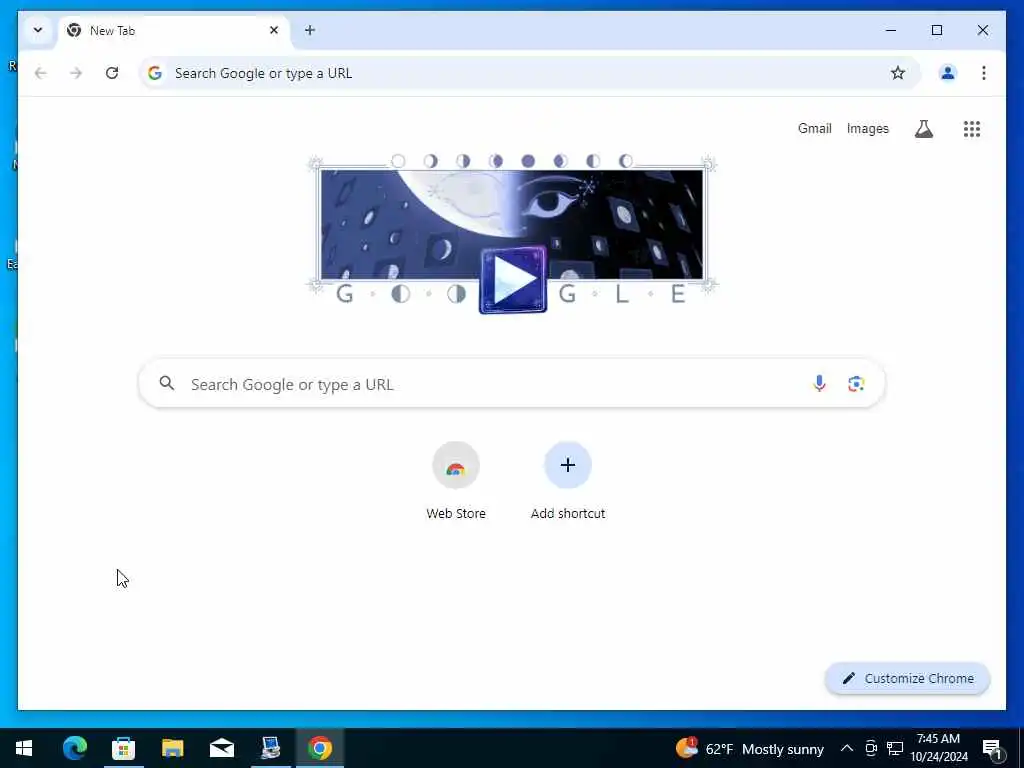Open the Windows Start menu
This screenshot has height=768, width=1024.
(x=24, y=748)
